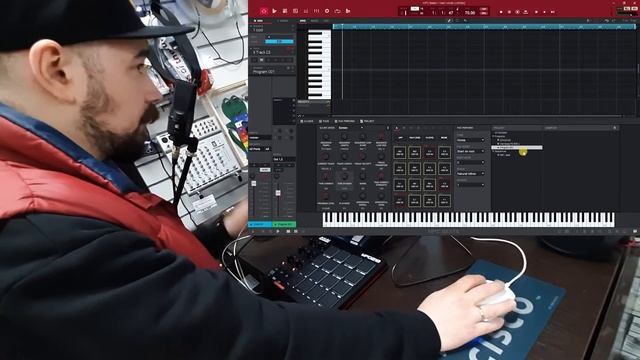Image resolution: width=640 pixels, height=360 pixels.
Task: Click the icon at far right of status bar
Action: [635, 231]
